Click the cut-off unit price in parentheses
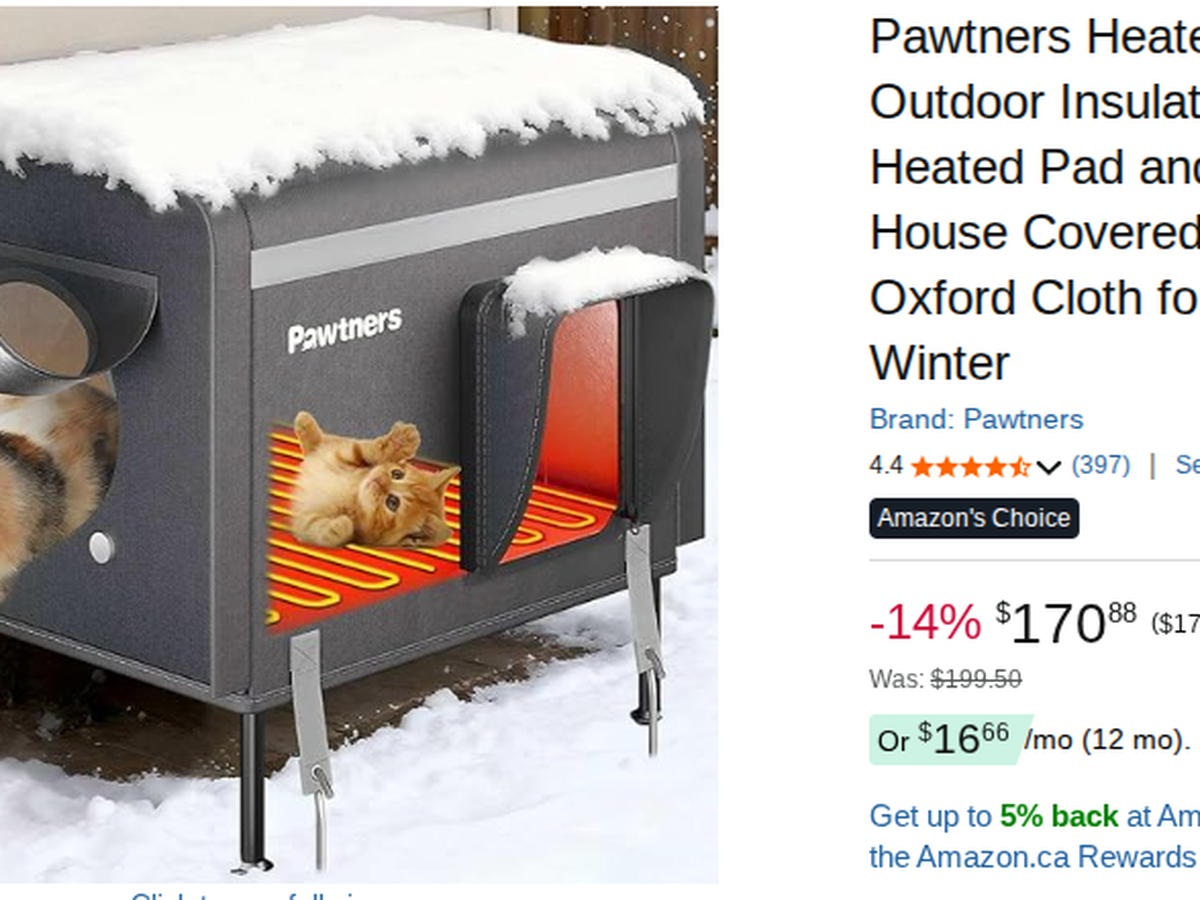Image resolution: width=1200 pixels, height=900 pixels. (1176, 624)
